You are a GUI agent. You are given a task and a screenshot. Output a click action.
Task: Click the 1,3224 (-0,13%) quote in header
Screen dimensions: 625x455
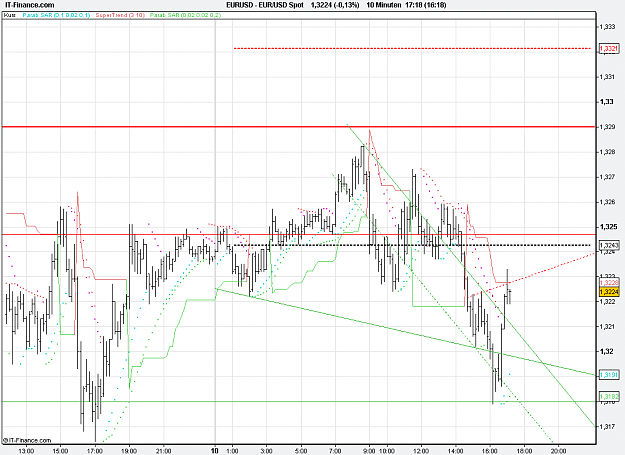pyautogui.click(x=335, y=5)
